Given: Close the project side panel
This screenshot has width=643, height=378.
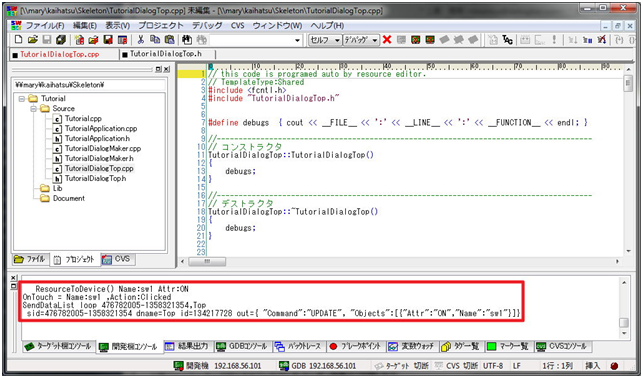Looking at the screenshot, I should [166, 70].
